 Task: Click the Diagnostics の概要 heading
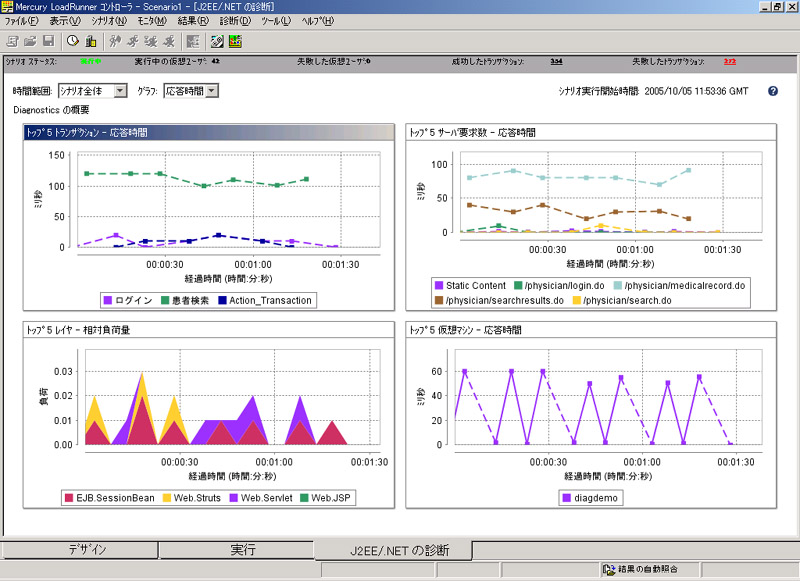click(52, 110)
